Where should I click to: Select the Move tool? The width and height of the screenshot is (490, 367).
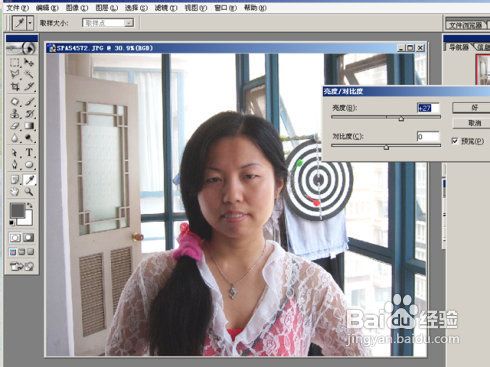click(29, 63)
